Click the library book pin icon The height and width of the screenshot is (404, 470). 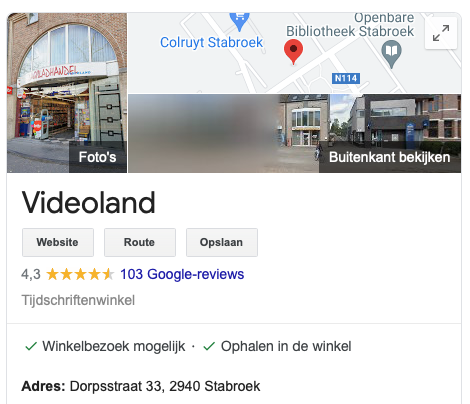391,53
